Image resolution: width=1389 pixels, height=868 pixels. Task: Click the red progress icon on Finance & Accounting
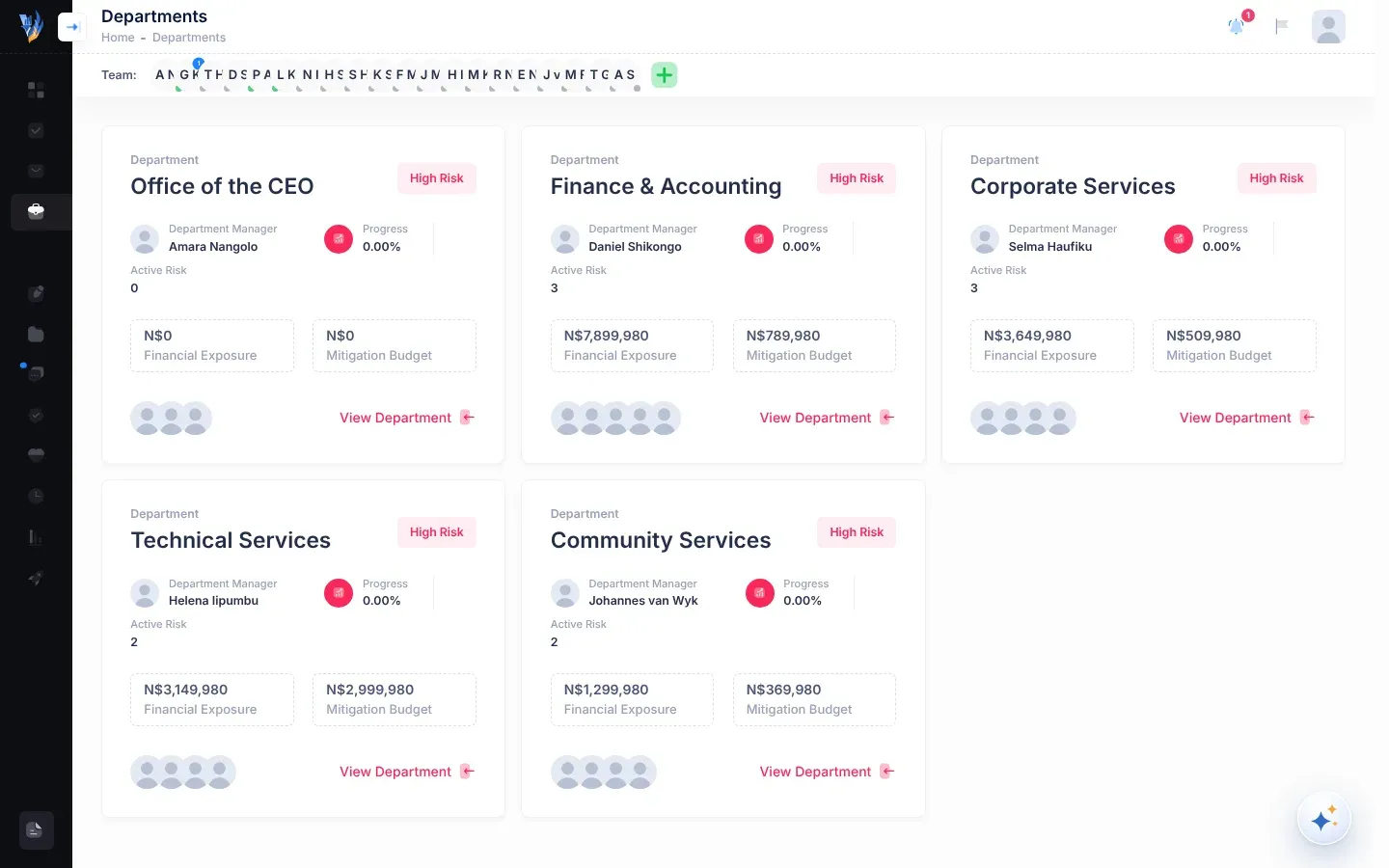(759, 238)
